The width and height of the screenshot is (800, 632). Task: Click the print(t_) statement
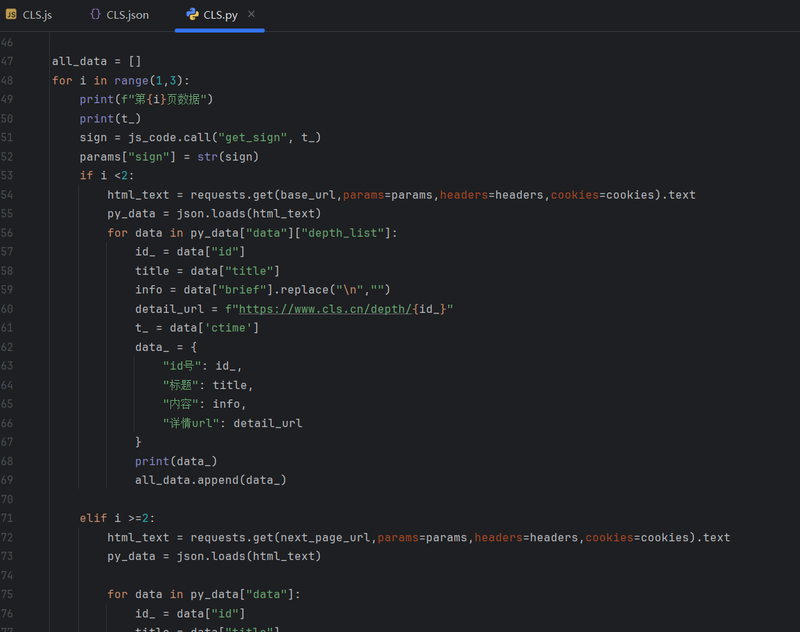click(110, 118)
